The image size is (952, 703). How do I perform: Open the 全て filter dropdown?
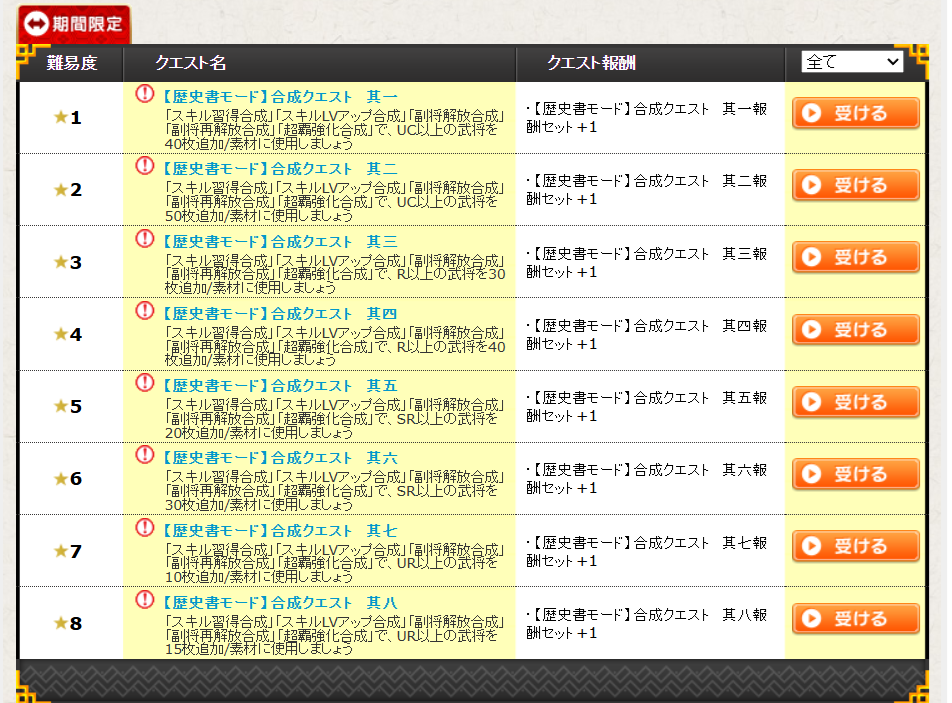[851, 62]
